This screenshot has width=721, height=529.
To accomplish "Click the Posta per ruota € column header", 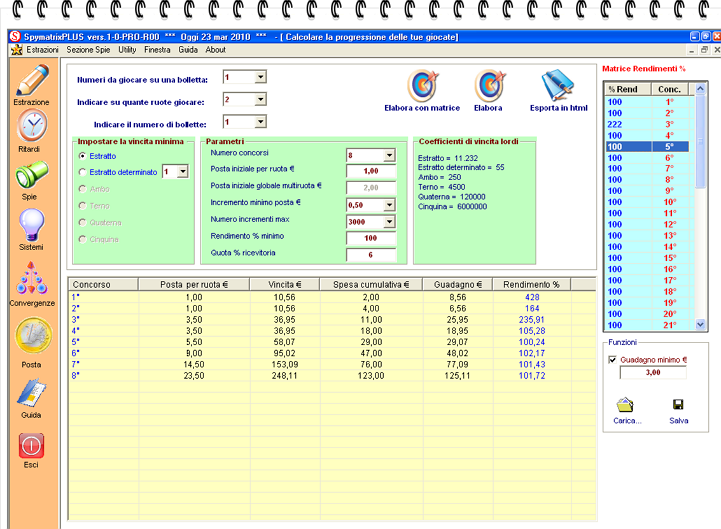I will pyautogui.click(x=194, y=284).
